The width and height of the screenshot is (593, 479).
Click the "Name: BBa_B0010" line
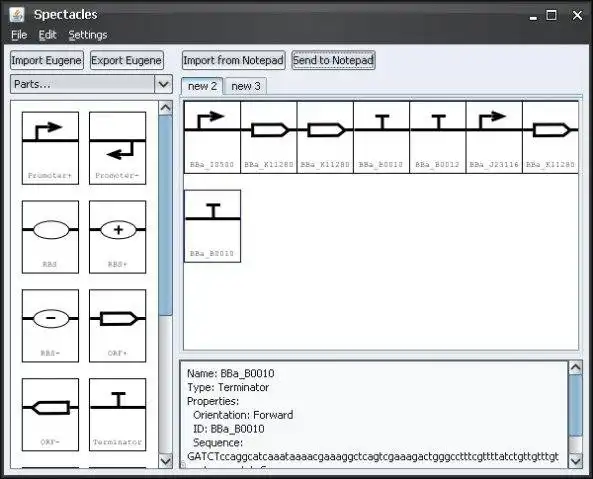[x=231, y=374]
